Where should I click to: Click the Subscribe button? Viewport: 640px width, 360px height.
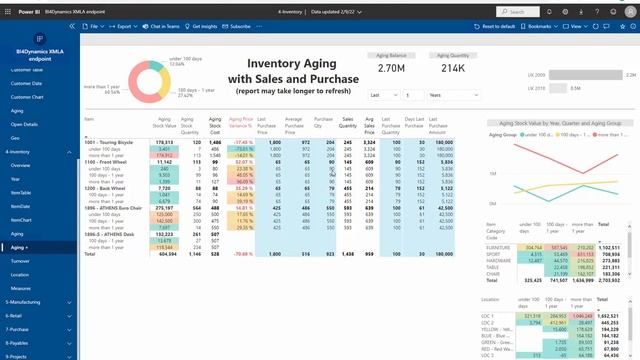236,26
